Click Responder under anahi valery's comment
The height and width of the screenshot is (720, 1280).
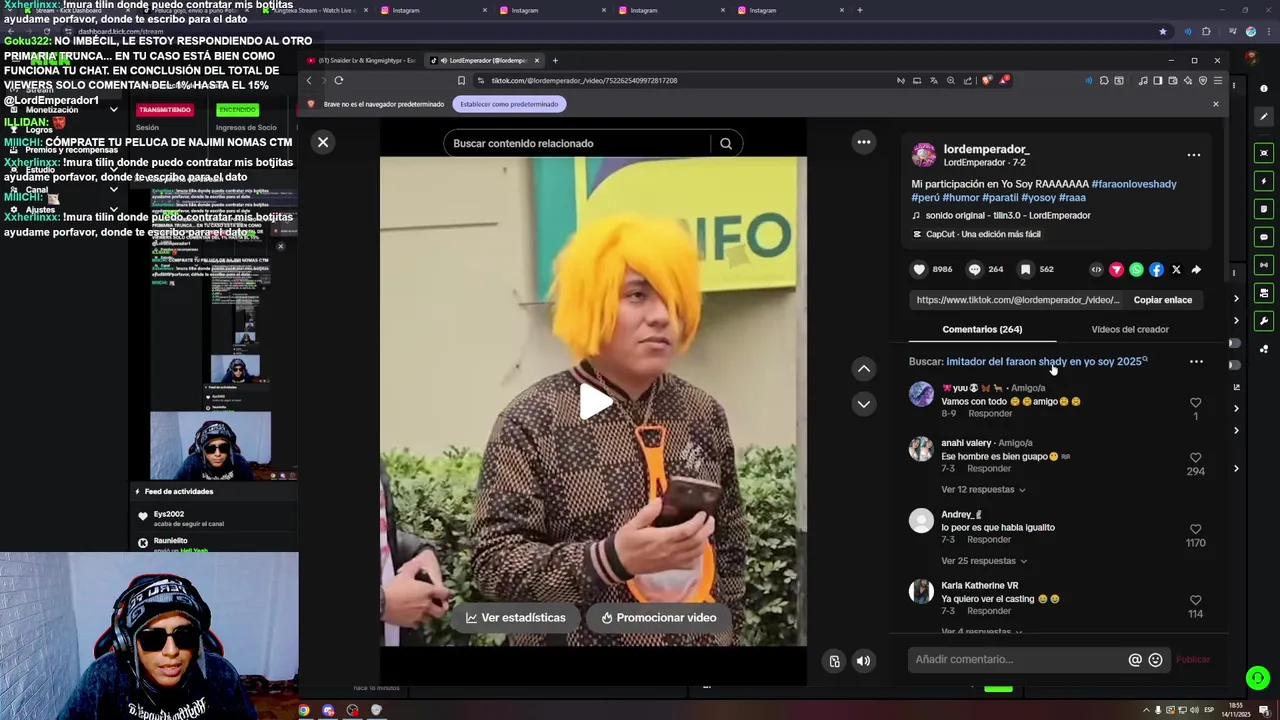[989, 469]
